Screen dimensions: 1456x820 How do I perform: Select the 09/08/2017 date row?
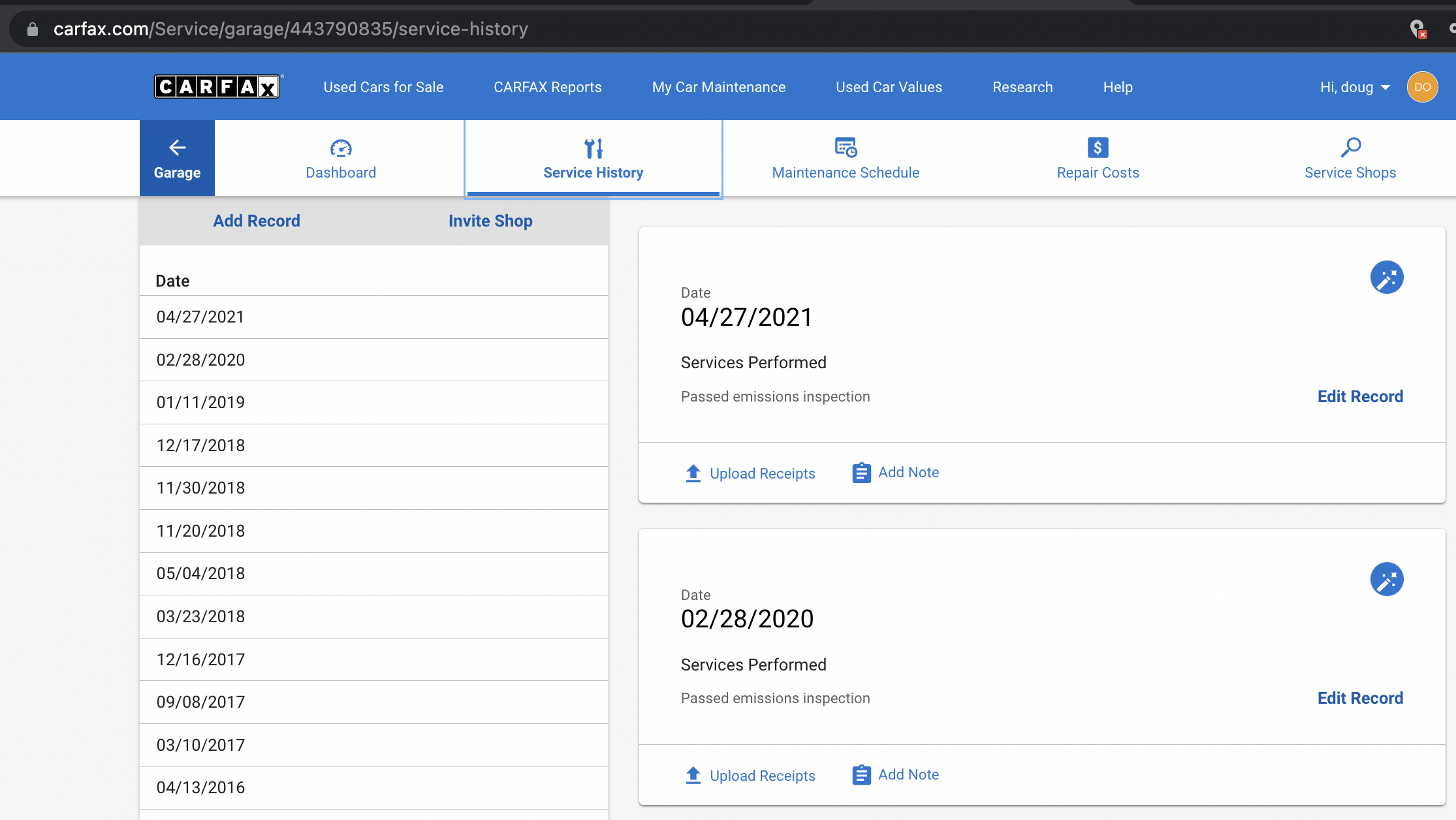[373, 702]
